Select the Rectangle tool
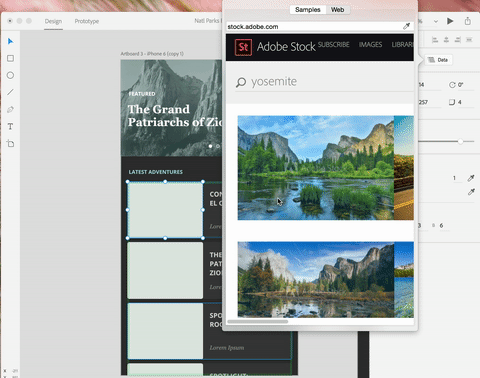Image resolution: width=480 pixels, height=378 pixels. [x=10, y=58]
